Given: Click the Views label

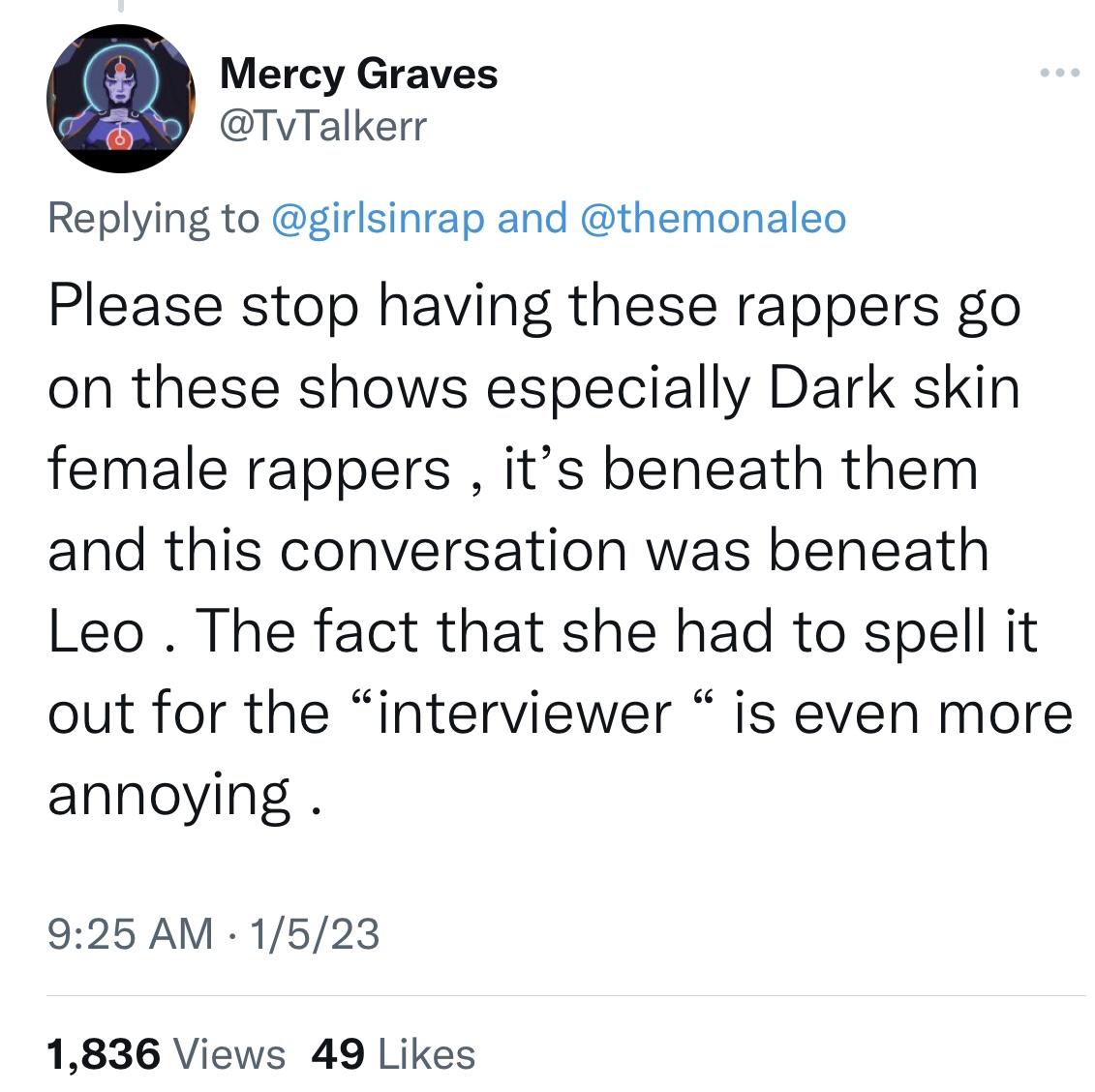Looking at the screenshot, I should (x=229, y=1054).
